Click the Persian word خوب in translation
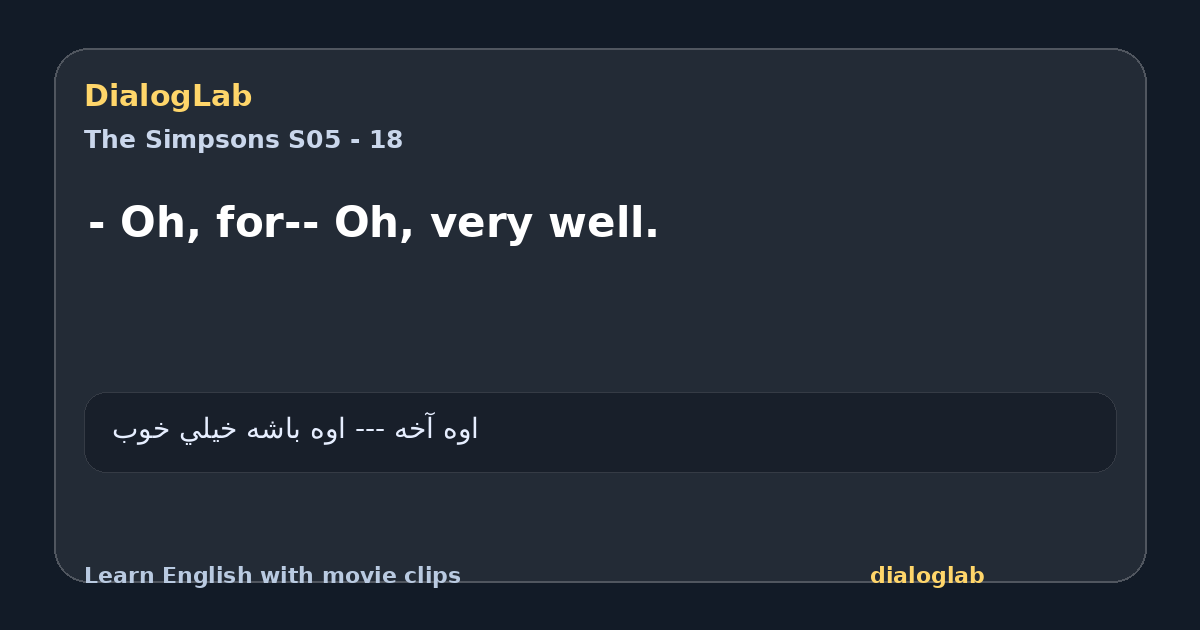This screenshot has height=630, width=1200. 138,430
